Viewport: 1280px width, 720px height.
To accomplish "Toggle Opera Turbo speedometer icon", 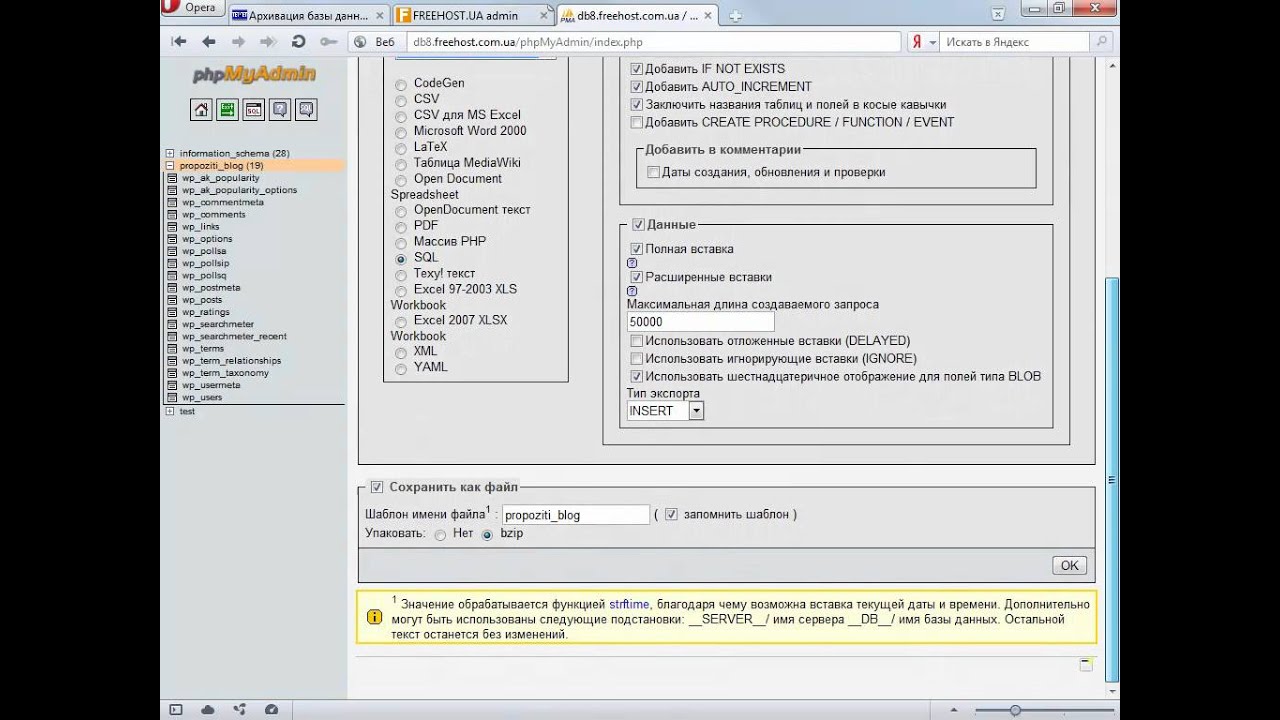I will tap(271, 709).
